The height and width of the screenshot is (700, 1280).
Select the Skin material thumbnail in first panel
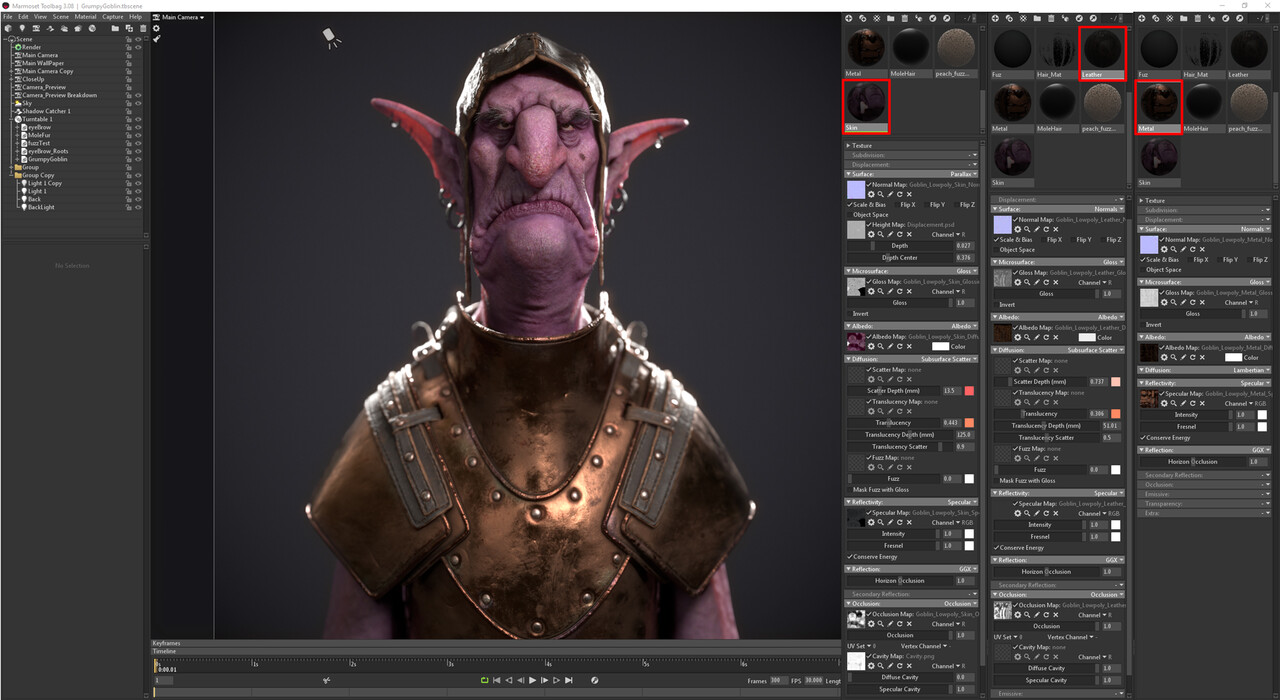tap(866, 106)
